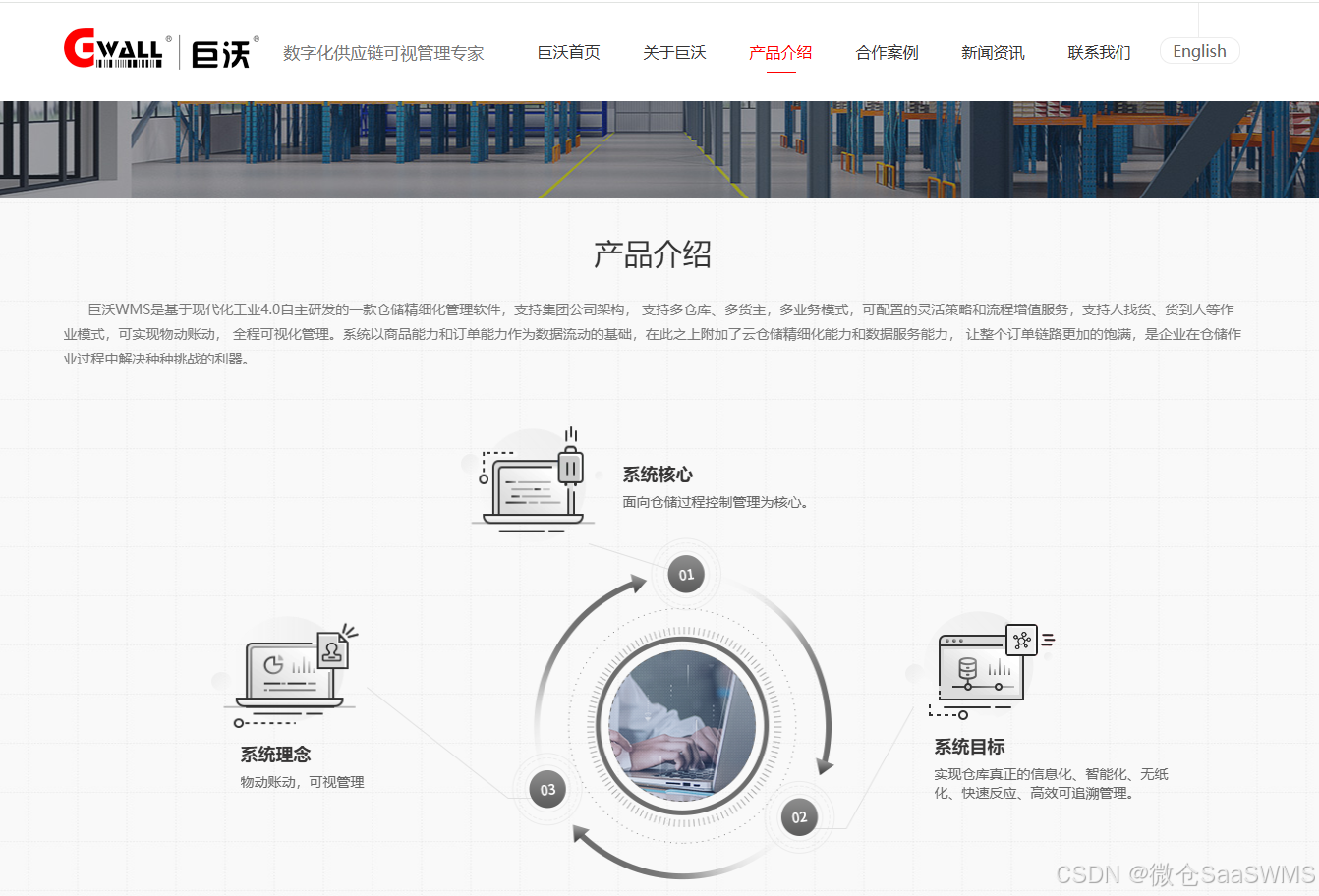Click the 产品介绍 page title
Image resolution: width=1319 pixels, height=896 pixels.
point(653,254)
